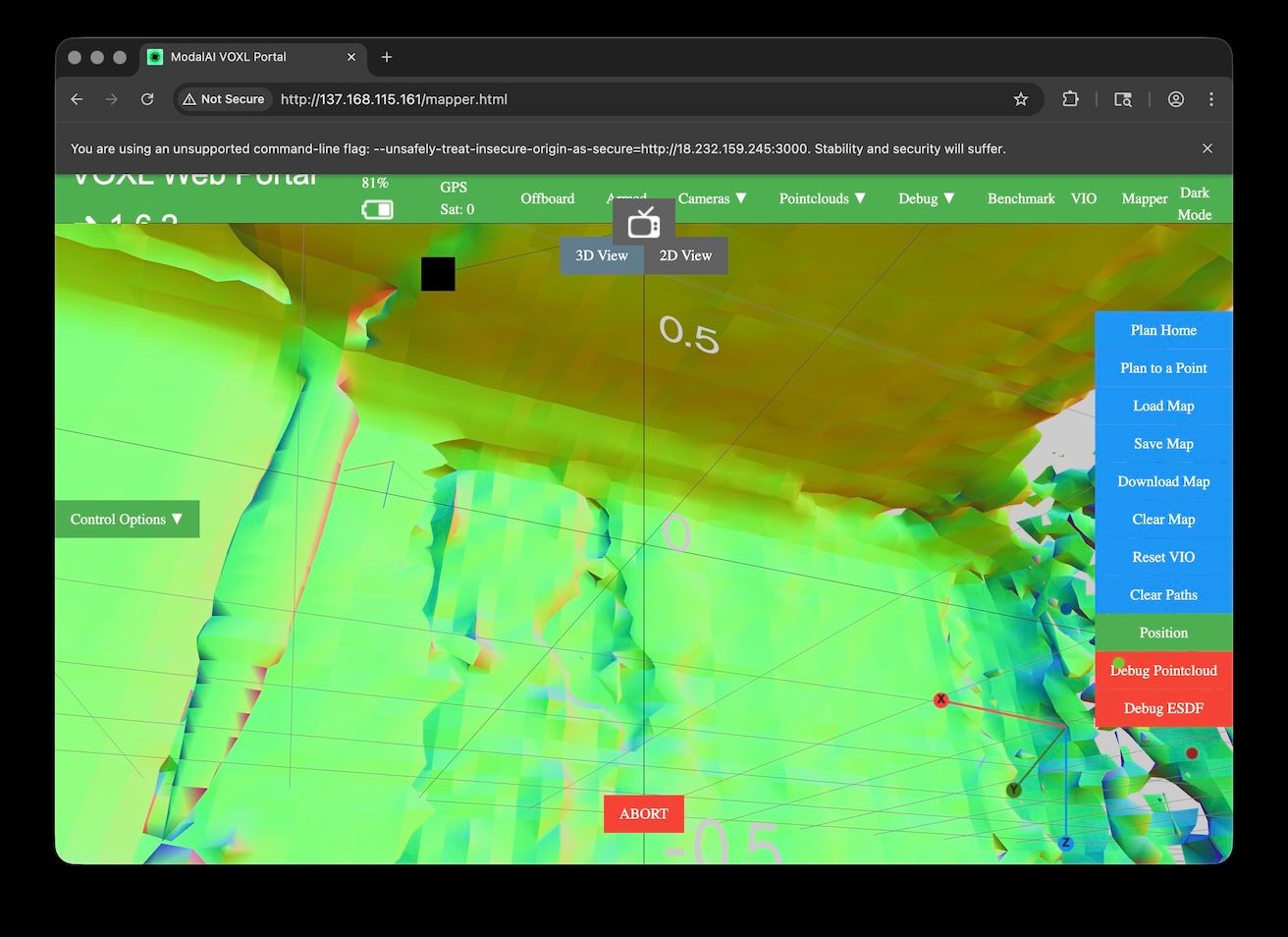Toggle the Debug ESDF overlay
The image size is (1288, 937).
click(x=1163, y=708)
